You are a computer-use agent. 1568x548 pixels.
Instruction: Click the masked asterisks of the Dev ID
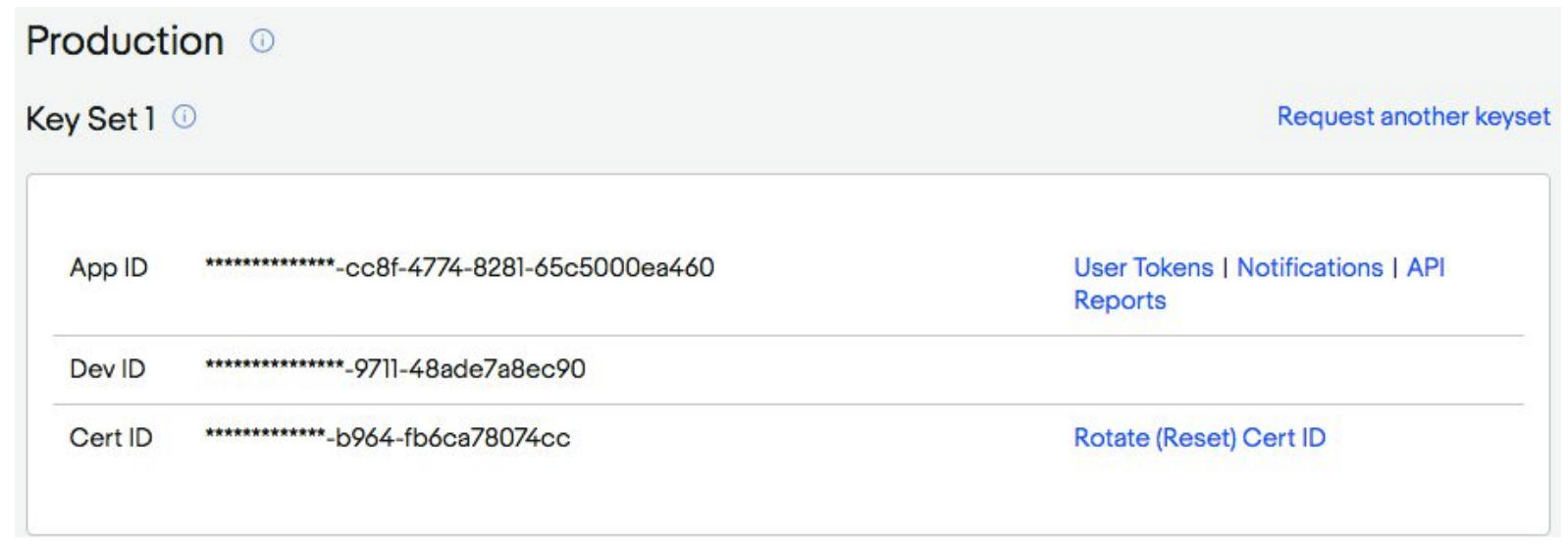click(x=274, y=367)
